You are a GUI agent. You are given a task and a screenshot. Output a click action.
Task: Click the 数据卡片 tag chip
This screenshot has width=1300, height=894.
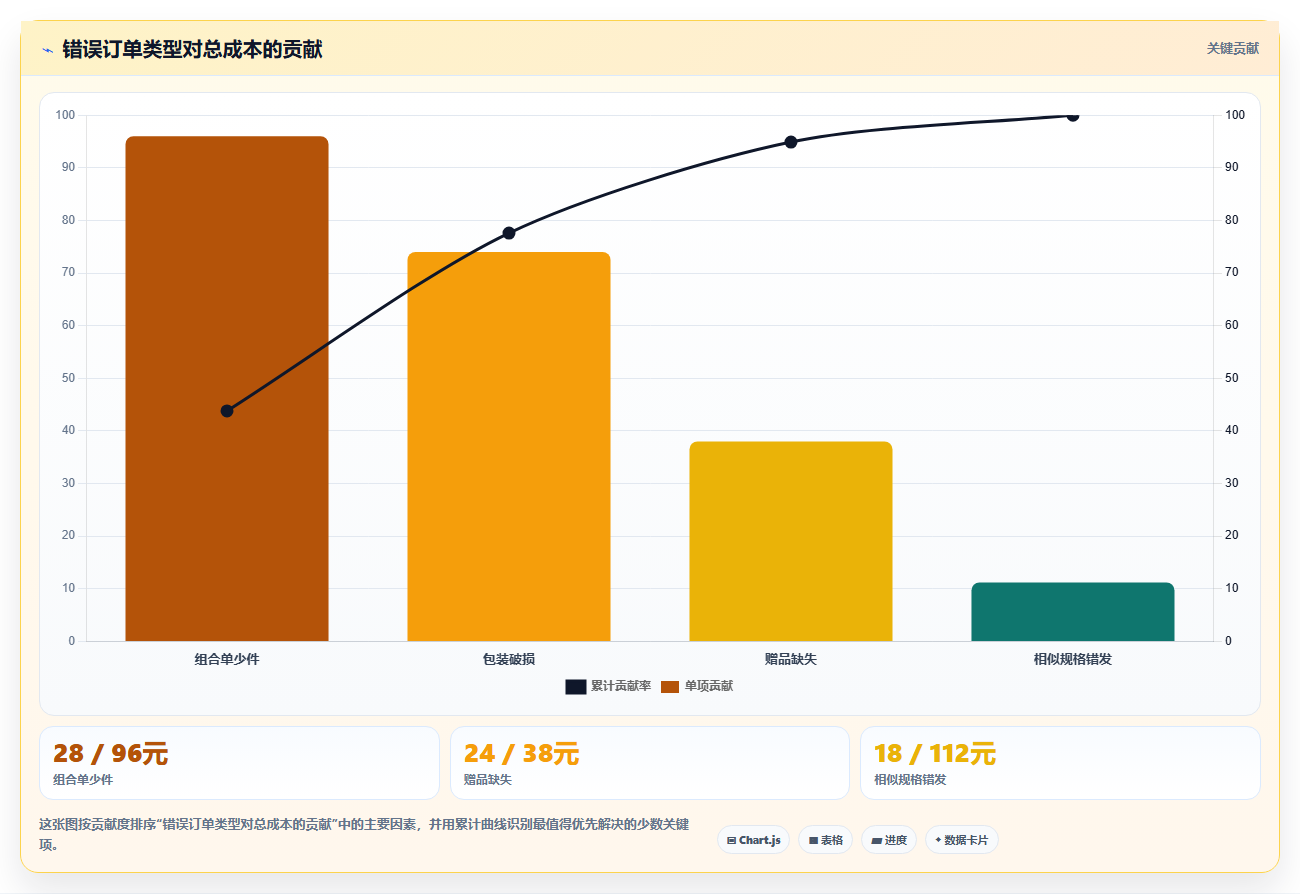pos(961,840)
